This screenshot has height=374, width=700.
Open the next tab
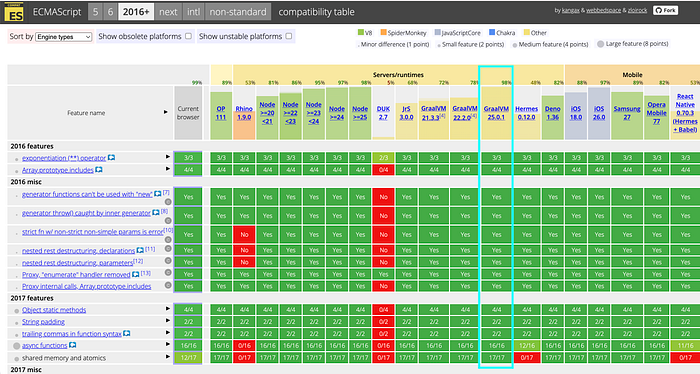168,12
